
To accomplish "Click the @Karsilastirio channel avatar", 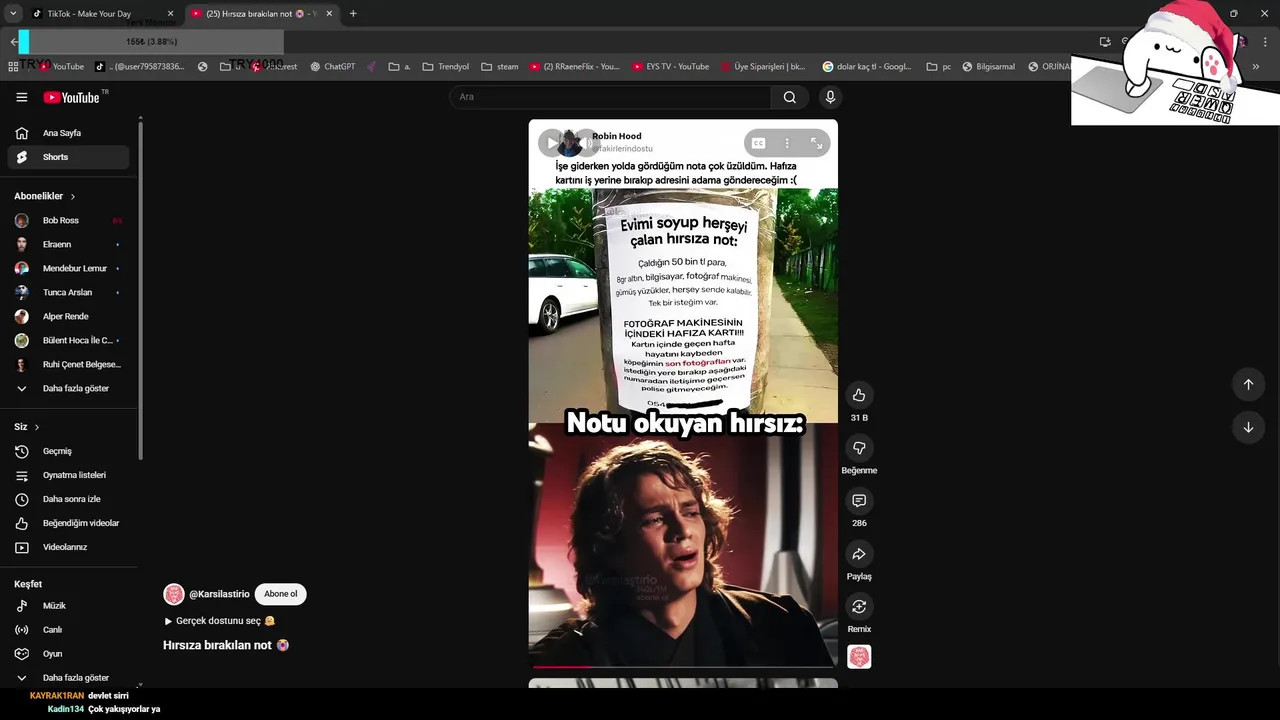I will pos(174,594).
